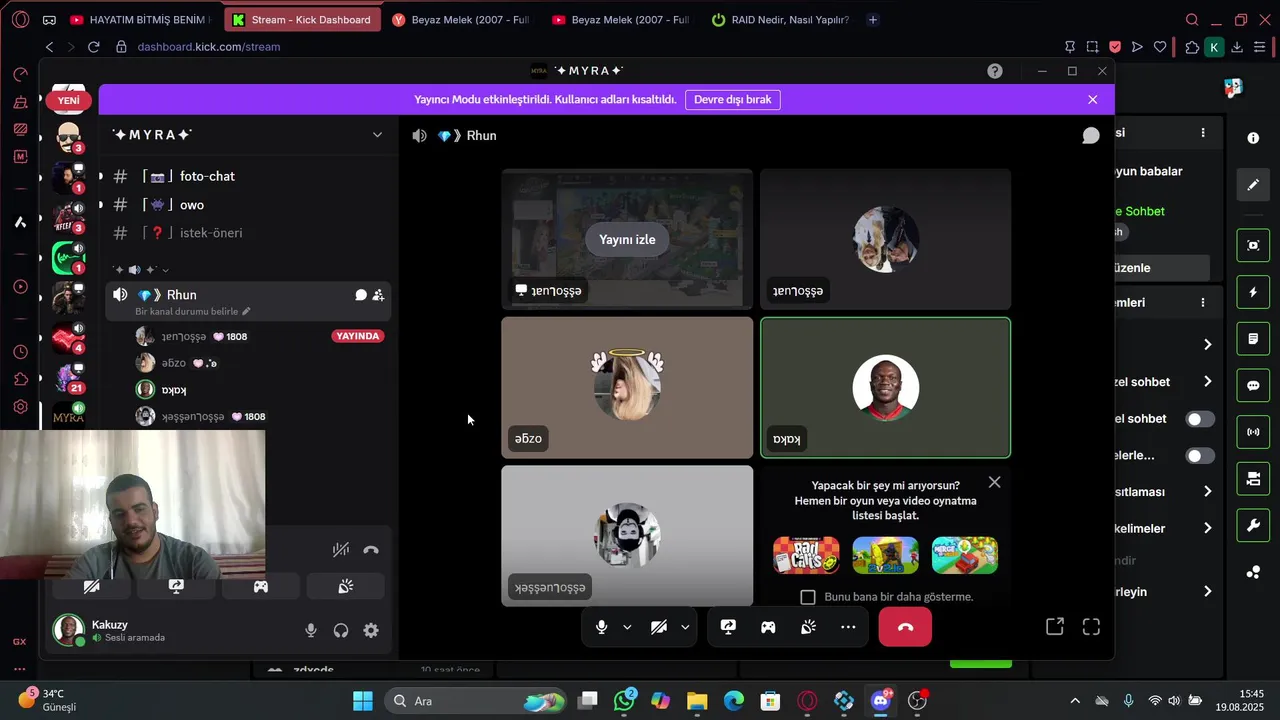Viewport: 1280px width, 720px height.
Task: Switch to the HAYATIM BİTMİŞ BENİM tab
Action: tap(140, 19)
